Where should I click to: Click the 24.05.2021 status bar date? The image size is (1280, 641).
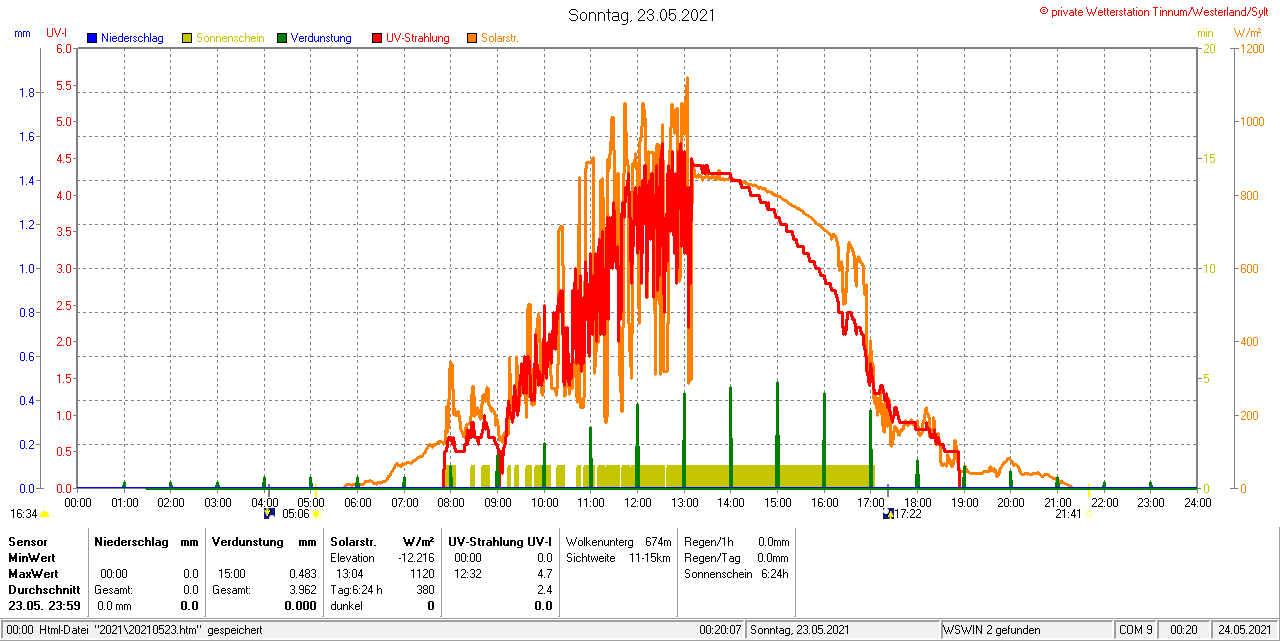click(x=1244, y=630)
